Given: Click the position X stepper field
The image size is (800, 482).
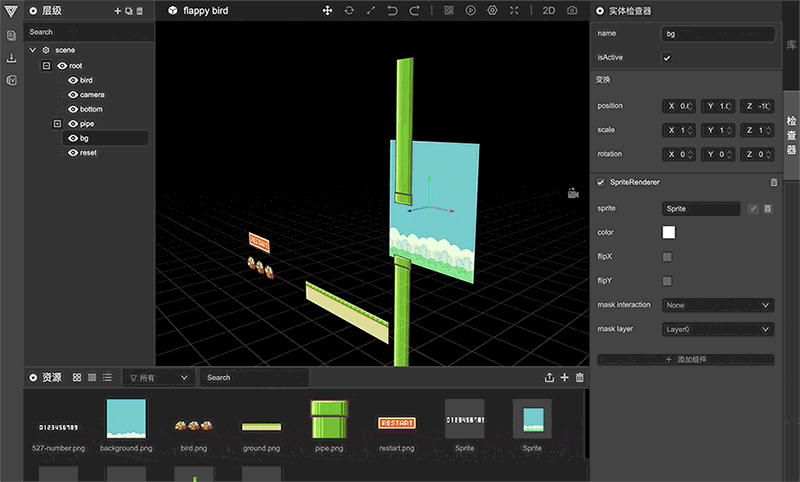Looking at the screenshot, I should (679, 106).
